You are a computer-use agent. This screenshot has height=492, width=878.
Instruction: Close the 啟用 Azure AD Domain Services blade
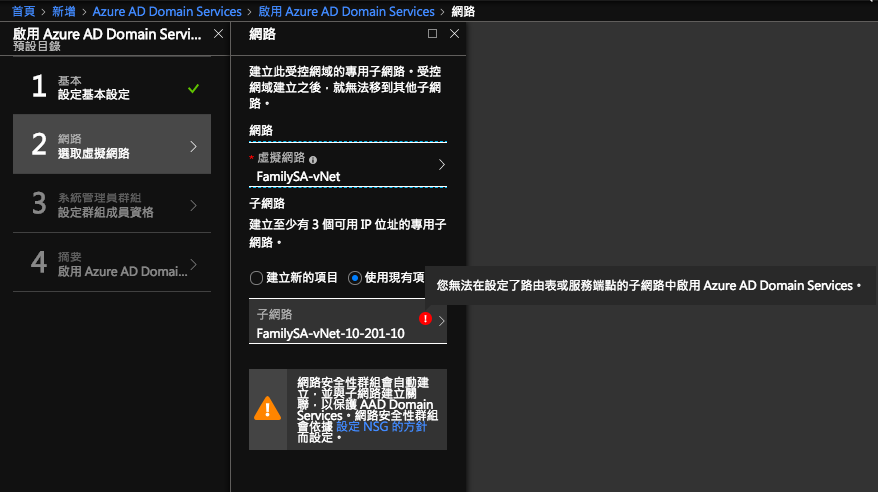coord(218,34)
